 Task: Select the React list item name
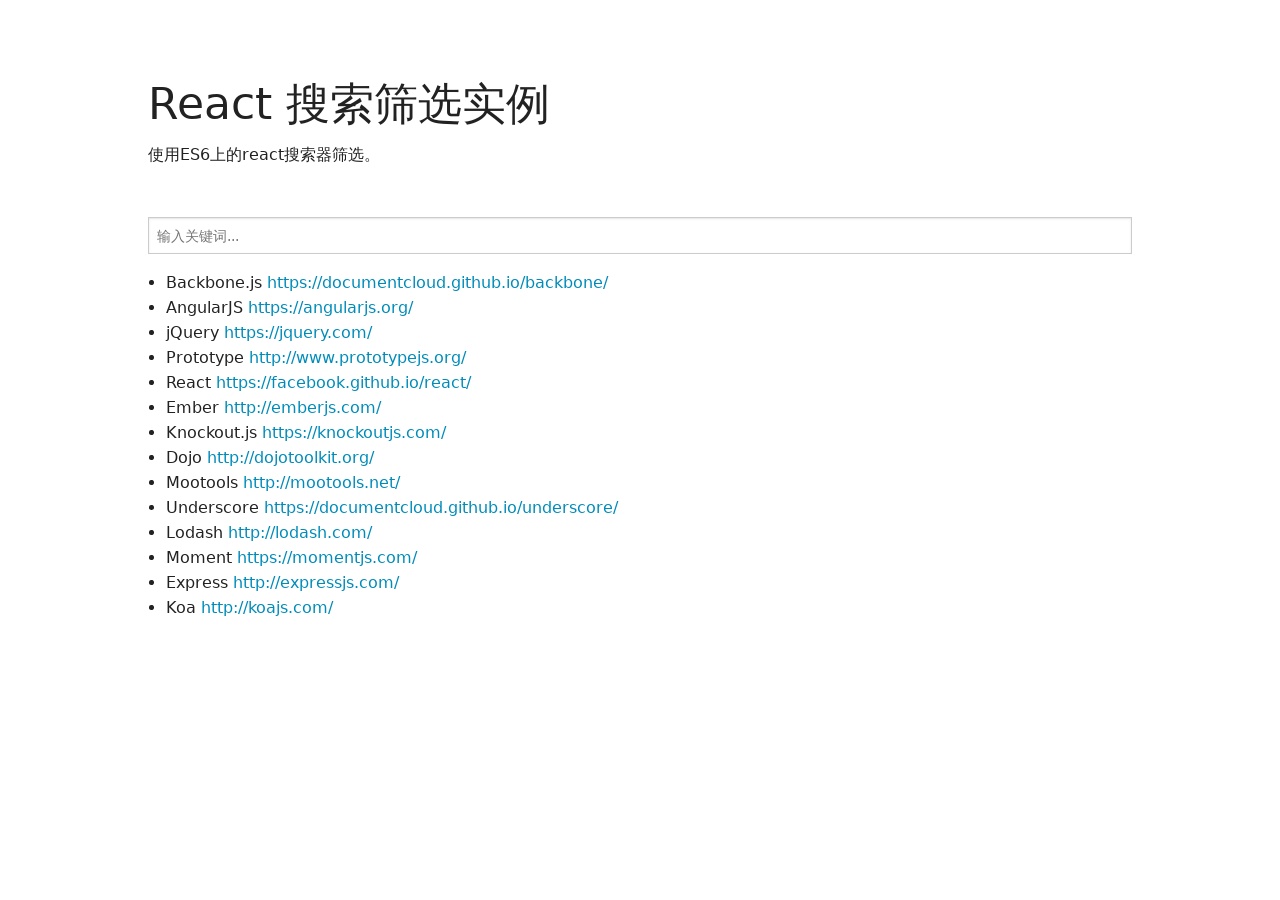coord(188,382)
